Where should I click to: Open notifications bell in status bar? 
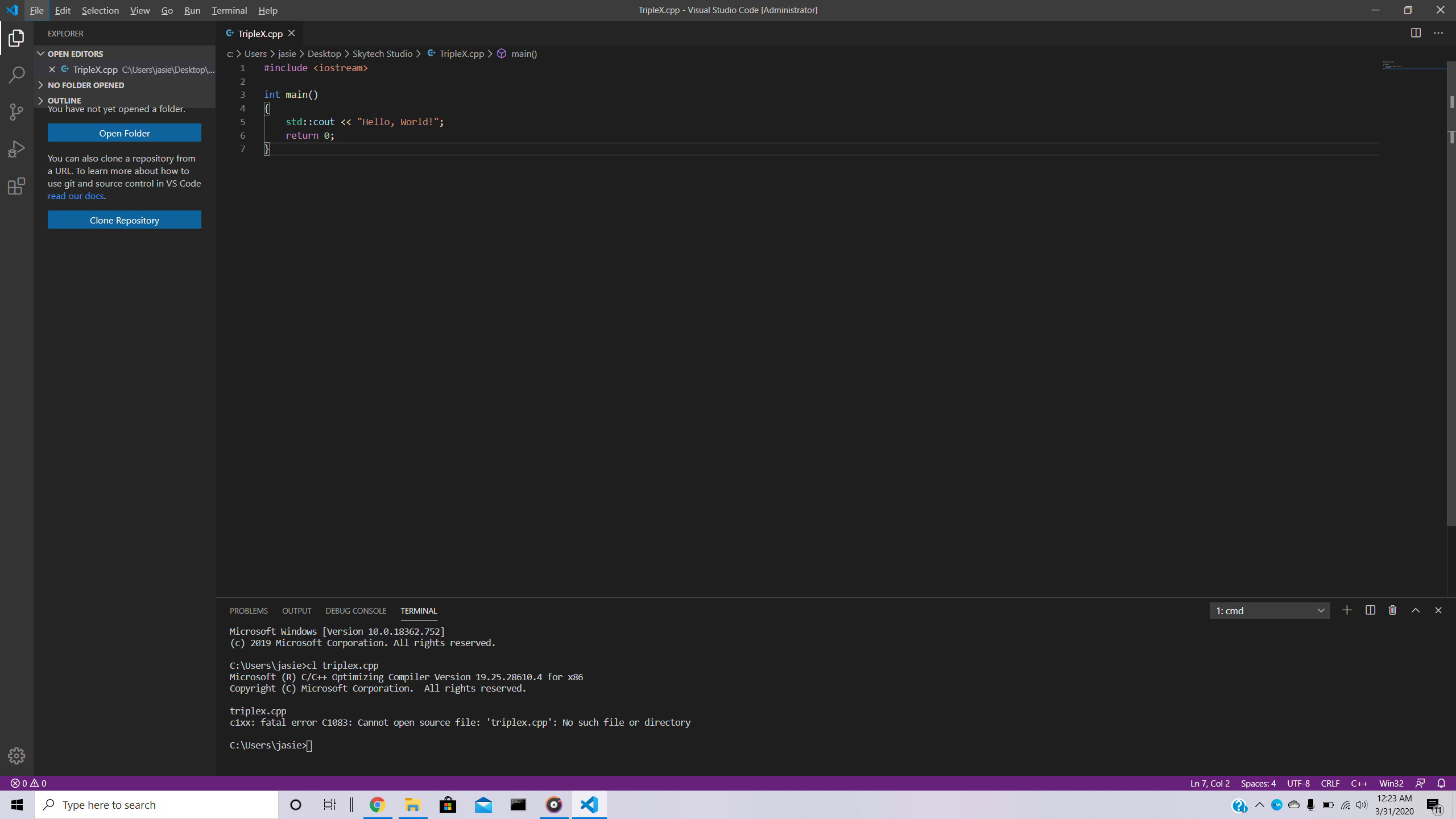(x=1441, y=783)
